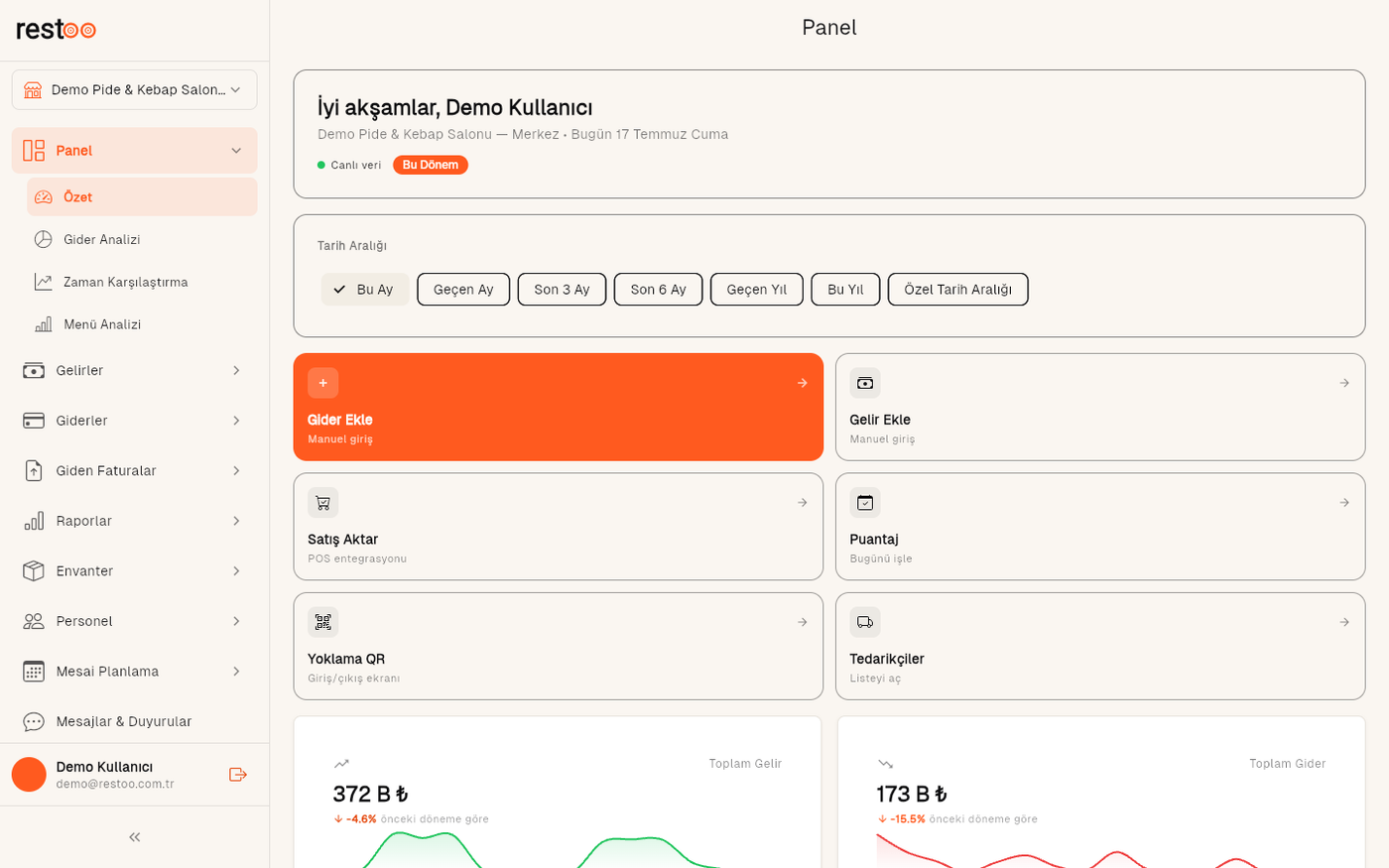Click the Giden Faturalar document icon
The width and height of the screenshot is (1389, 868).
34,471
